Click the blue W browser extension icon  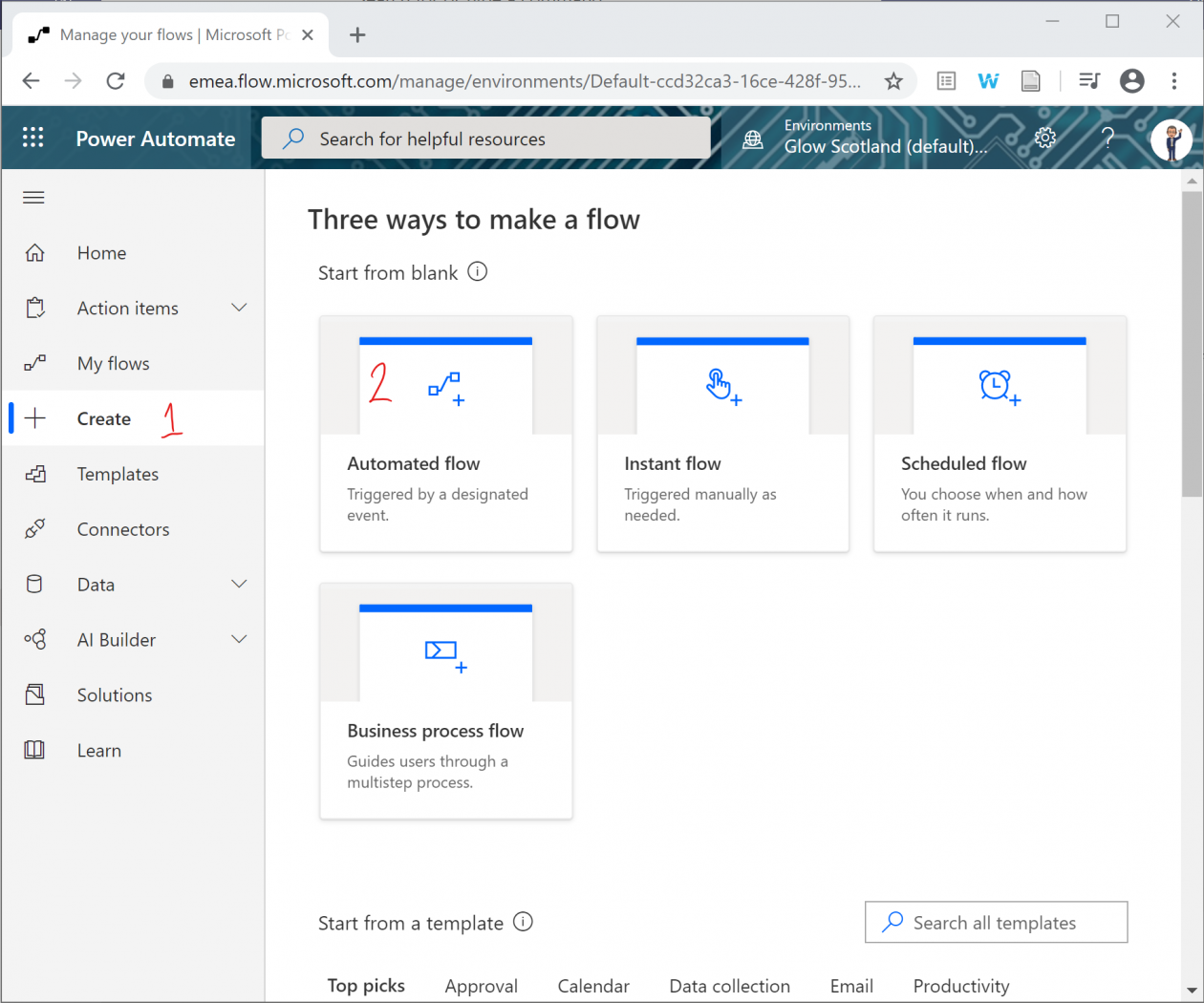pyautogui.click(x=988, y=81)
